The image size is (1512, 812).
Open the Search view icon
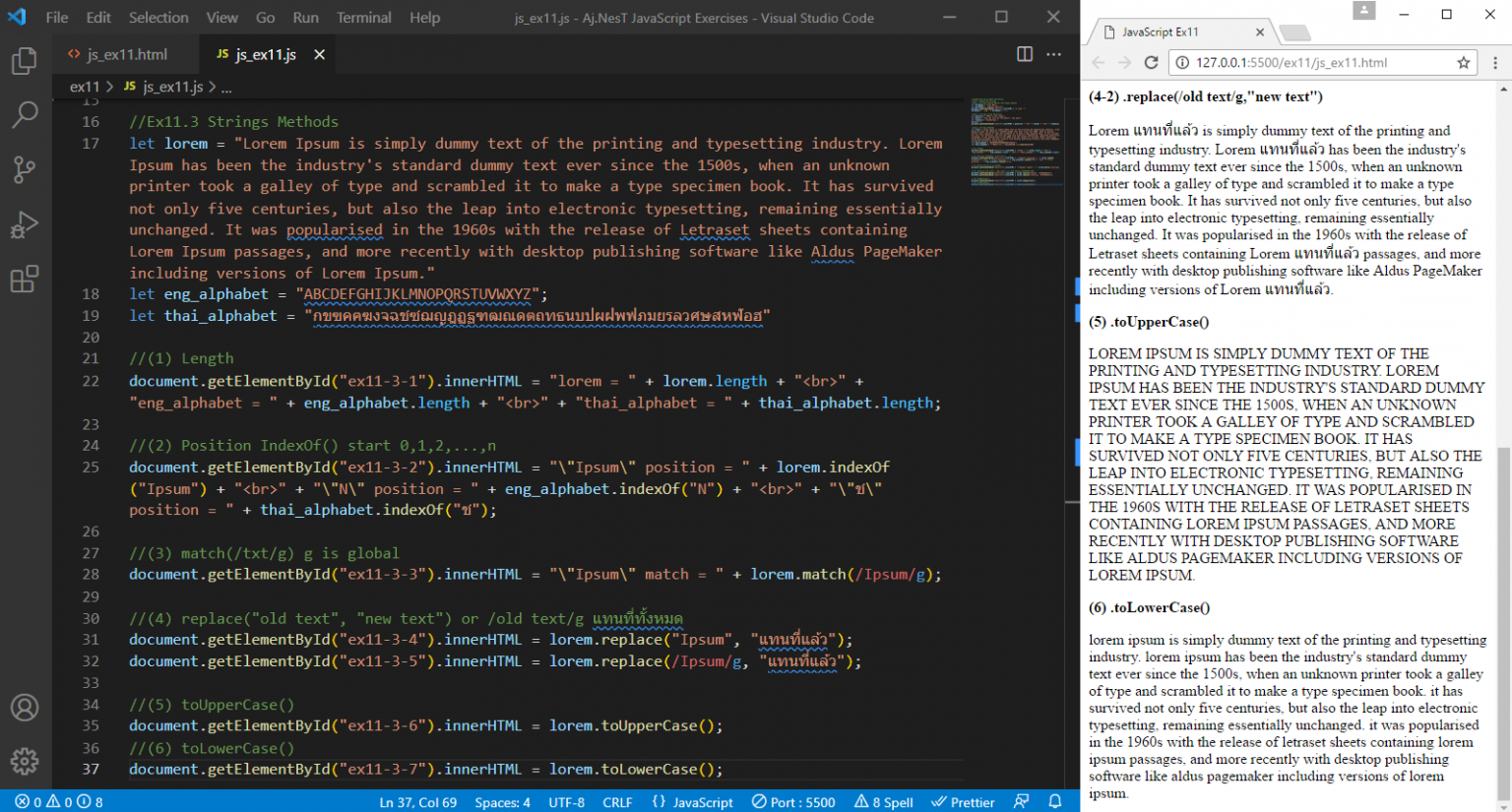point(25,115)
